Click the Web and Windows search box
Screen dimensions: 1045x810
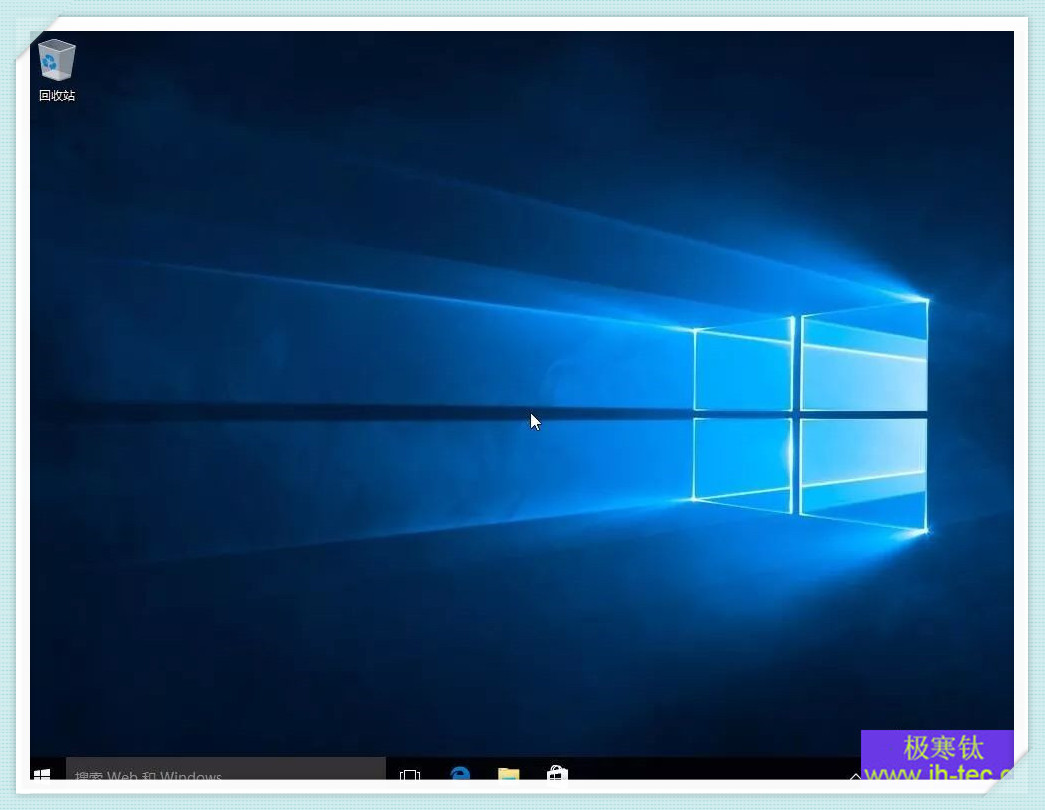click(226, 769)
